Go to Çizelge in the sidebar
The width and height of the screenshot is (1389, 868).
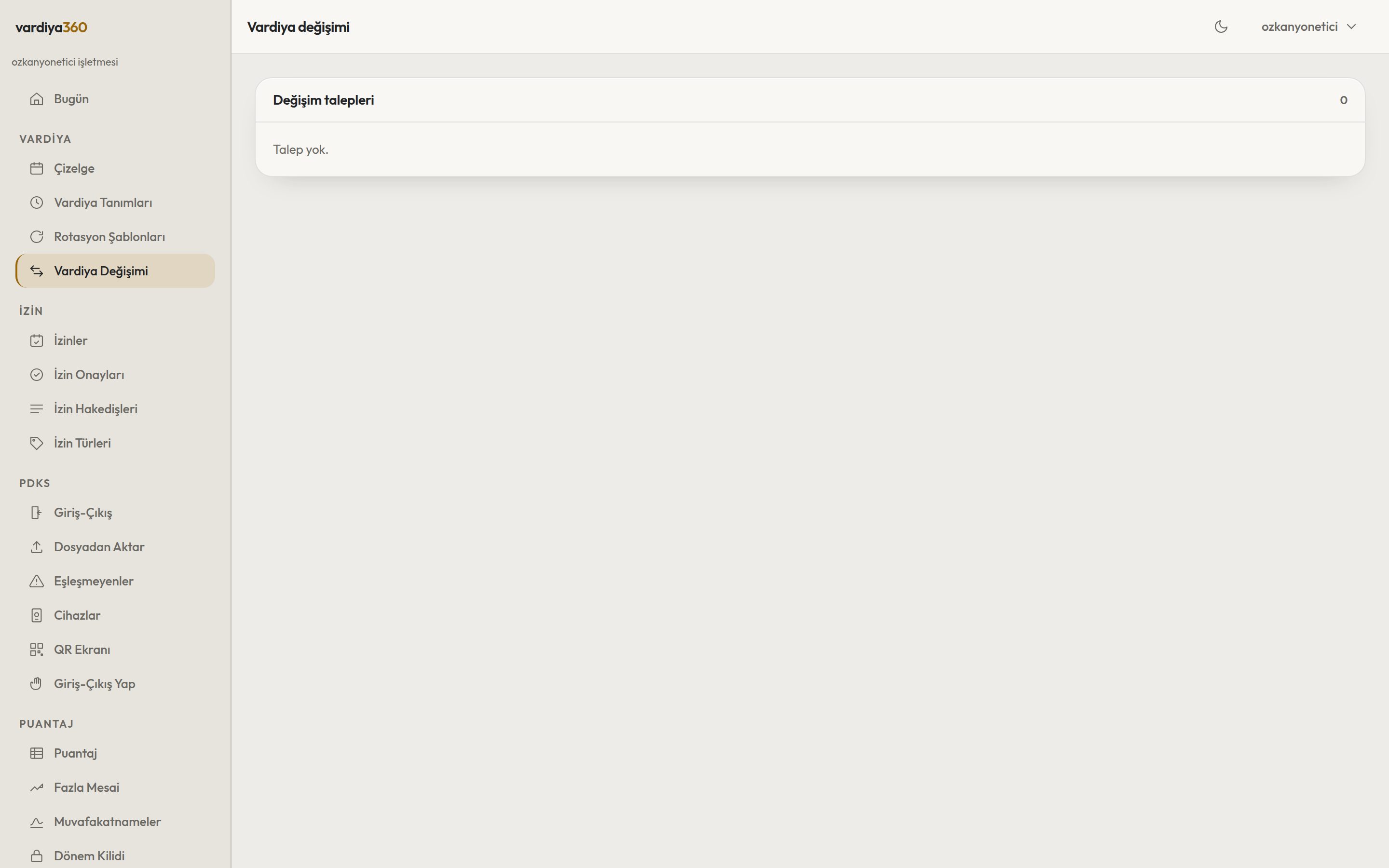click(115, 168)
